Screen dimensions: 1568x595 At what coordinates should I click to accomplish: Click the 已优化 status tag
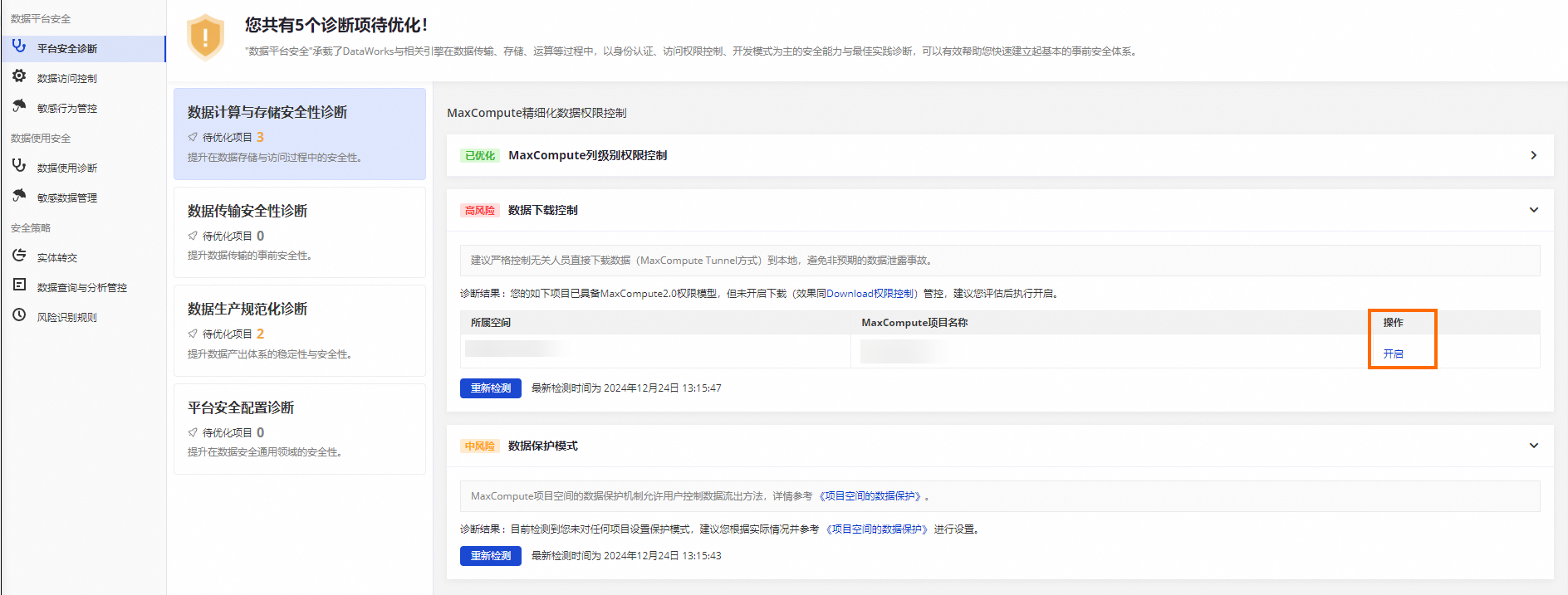480,155
